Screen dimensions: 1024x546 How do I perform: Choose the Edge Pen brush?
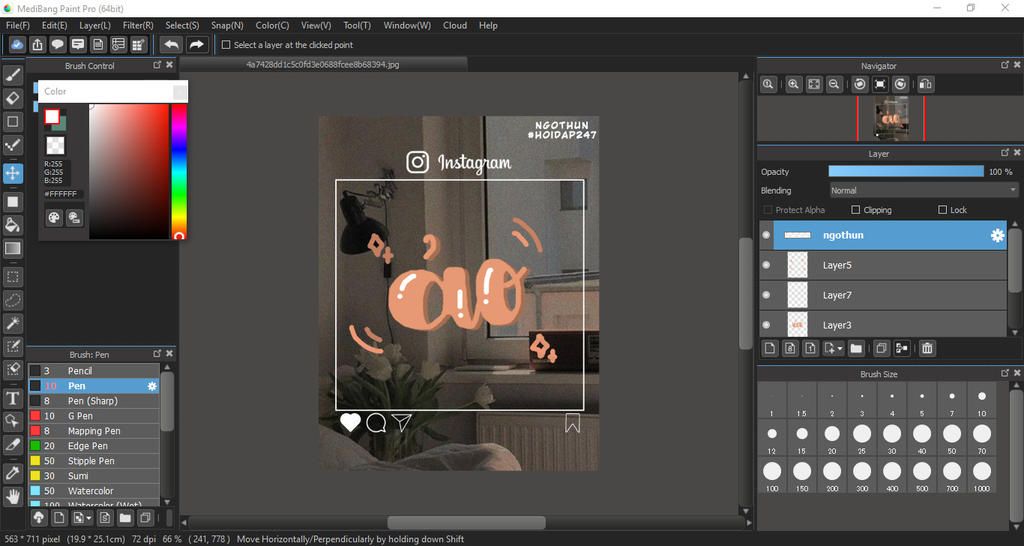(93, 446)
